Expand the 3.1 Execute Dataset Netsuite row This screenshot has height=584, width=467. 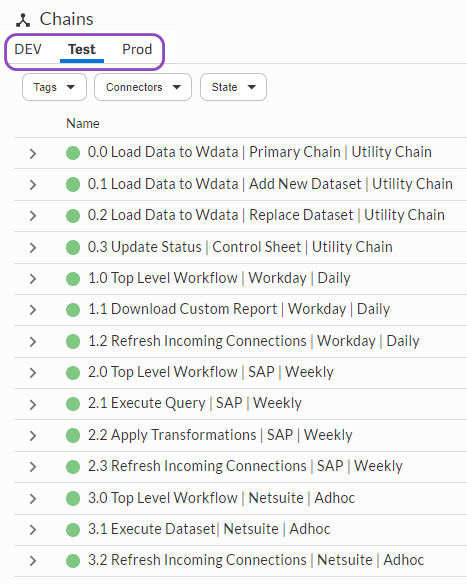33,530
